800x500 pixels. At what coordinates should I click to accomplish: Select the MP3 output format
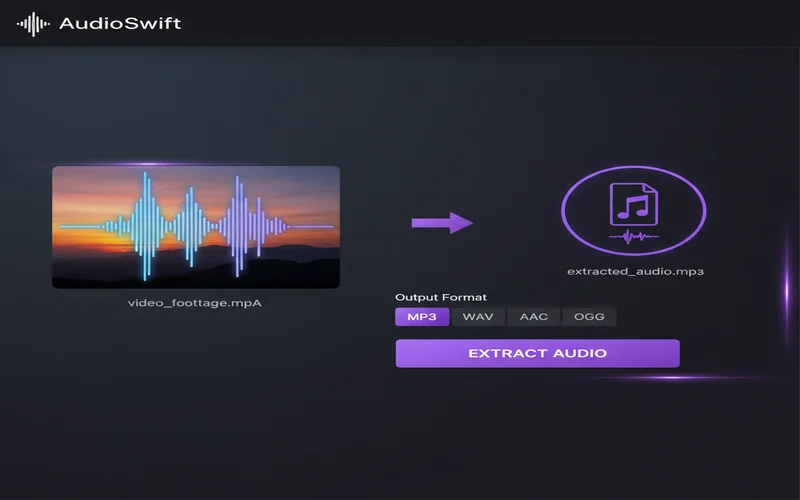pos(422,317)
